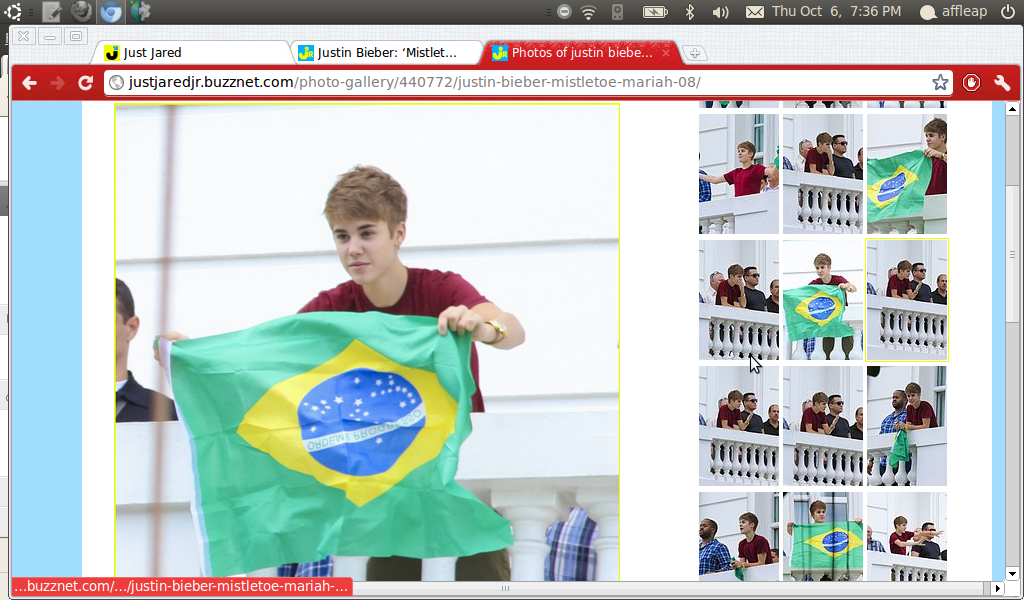The image size is (1024, 600).
Task: Click the horizontal scrollbar right arrow
Action: tap(997, 588)
